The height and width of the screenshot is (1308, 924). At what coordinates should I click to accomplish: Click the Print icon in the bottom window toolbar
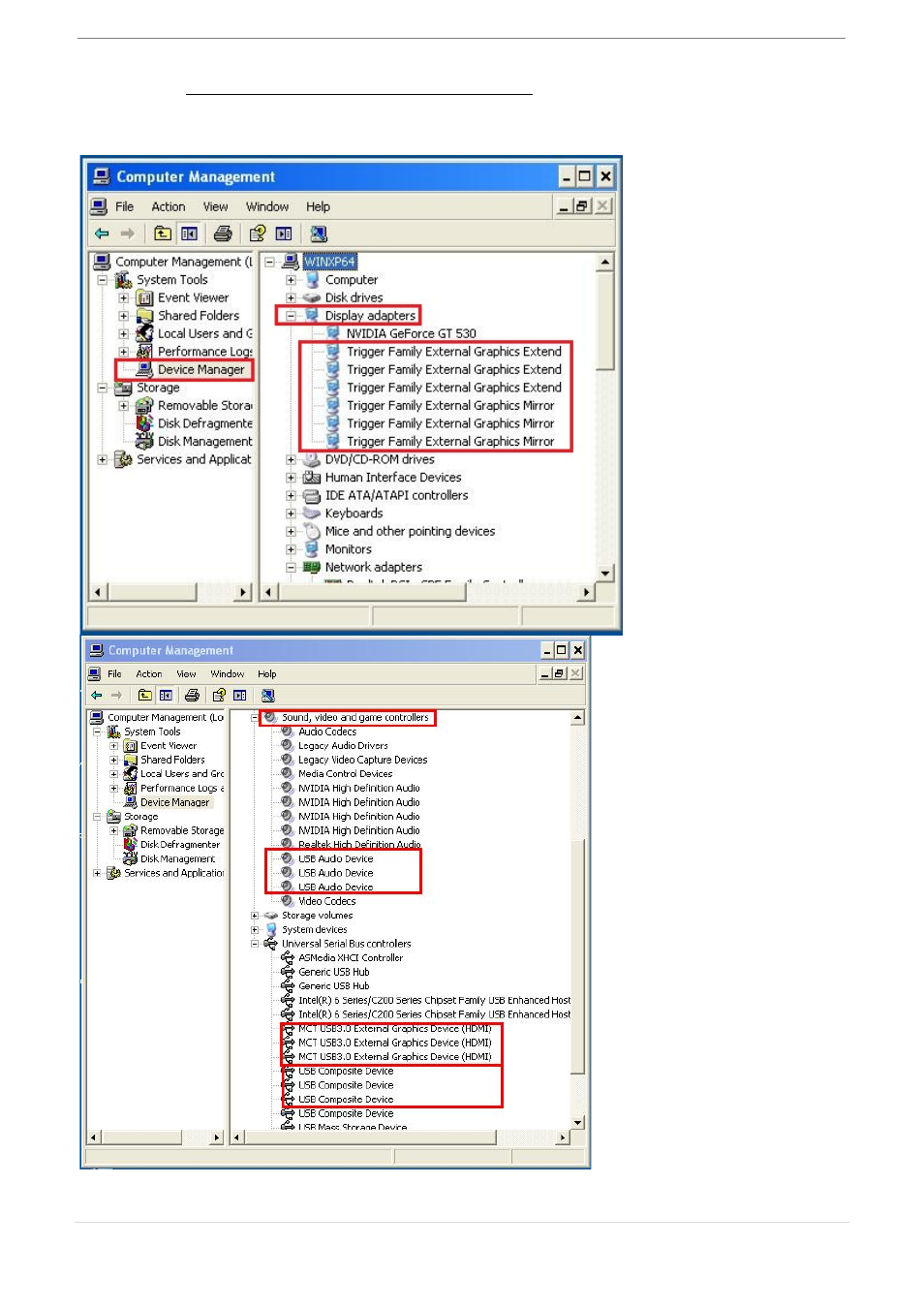pyautogui.click(x=192, y=695)
